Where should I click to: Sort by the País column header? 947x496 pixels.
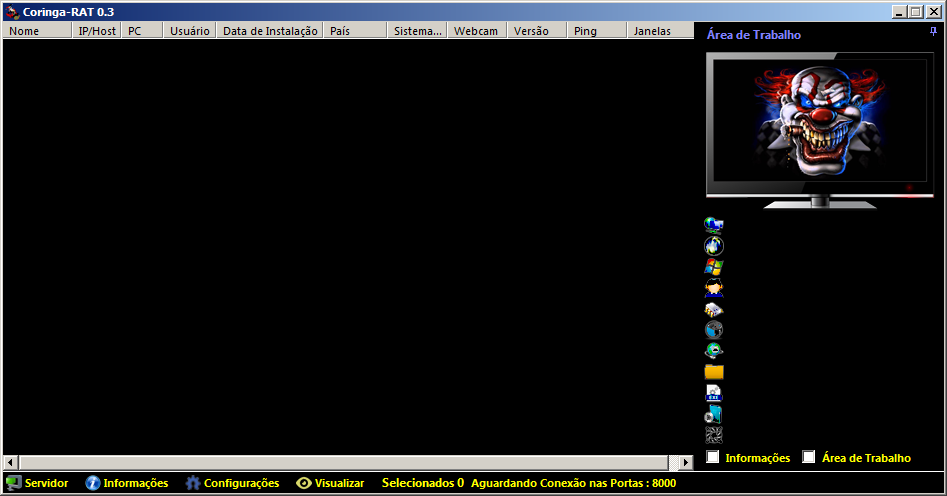[x=354, y=31]
